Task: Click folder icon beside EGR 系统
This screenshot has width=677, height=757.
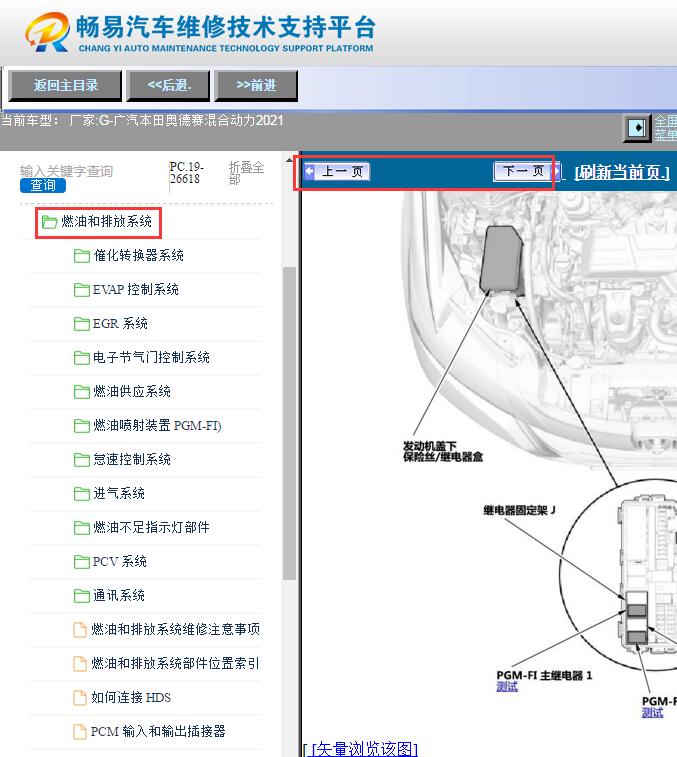Action: click(82, 324)
